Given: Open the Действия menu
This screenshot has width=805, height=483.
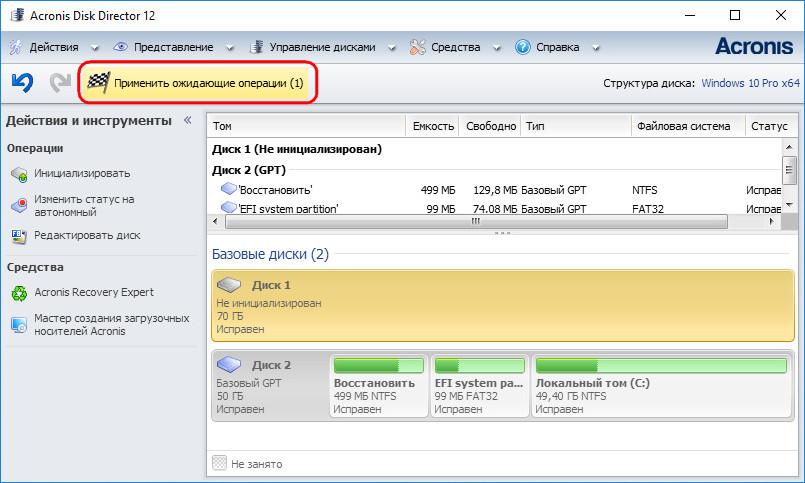Looking at the screenshot, I should pyautogui.click(x=54, y=47).
